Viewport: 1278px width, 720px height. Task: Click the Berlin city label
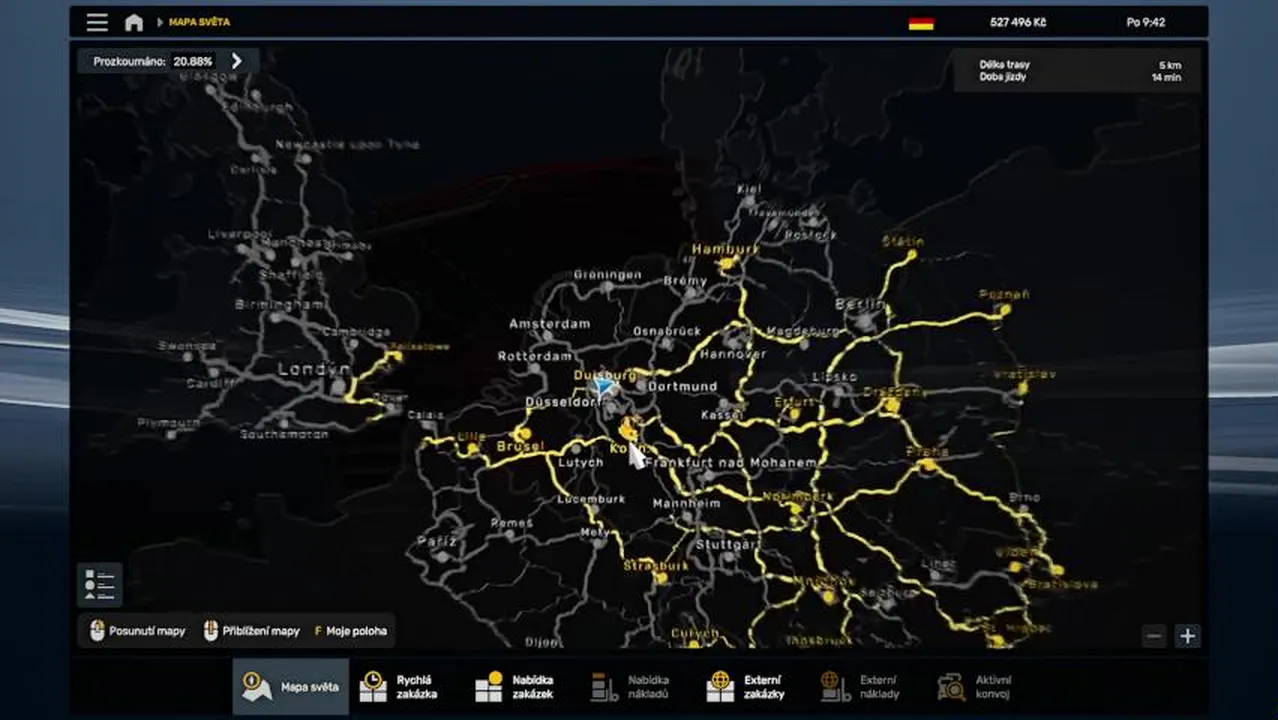pyautogui.click(x=860, y=304)
